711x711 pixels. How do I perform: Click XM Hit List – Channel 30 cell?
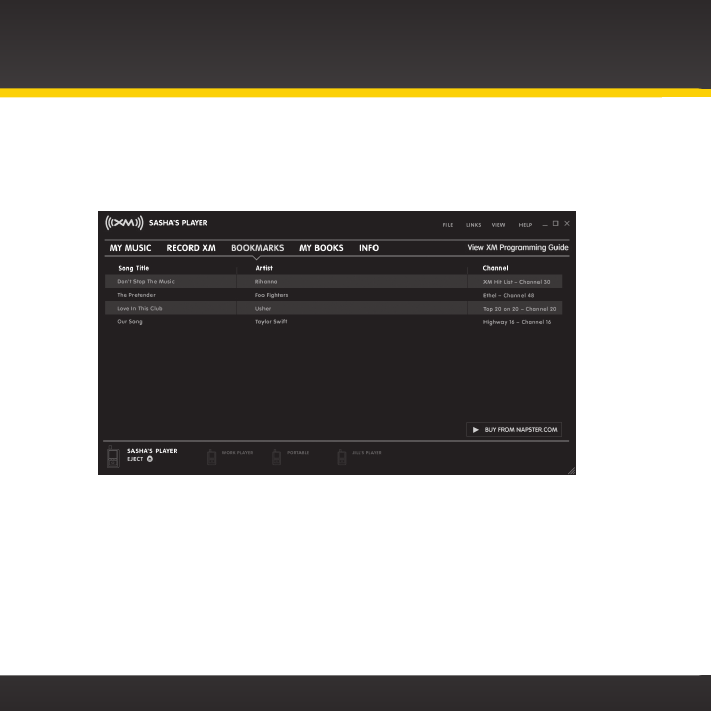[x=516, y=282]
